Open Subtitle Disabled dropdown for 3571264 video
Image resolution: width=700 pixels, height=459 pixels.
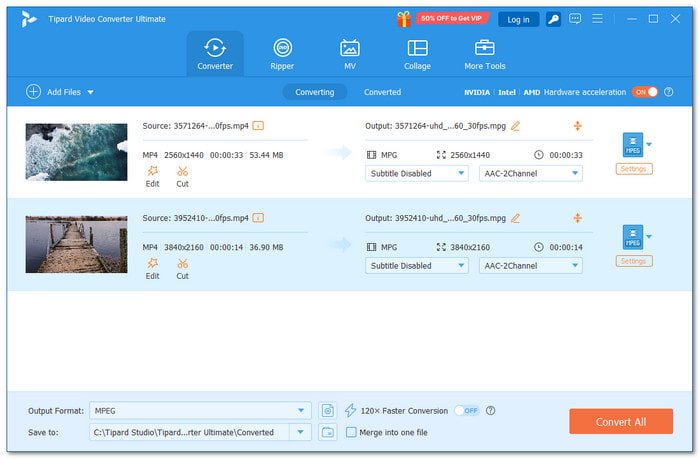[x=417, y=173]
